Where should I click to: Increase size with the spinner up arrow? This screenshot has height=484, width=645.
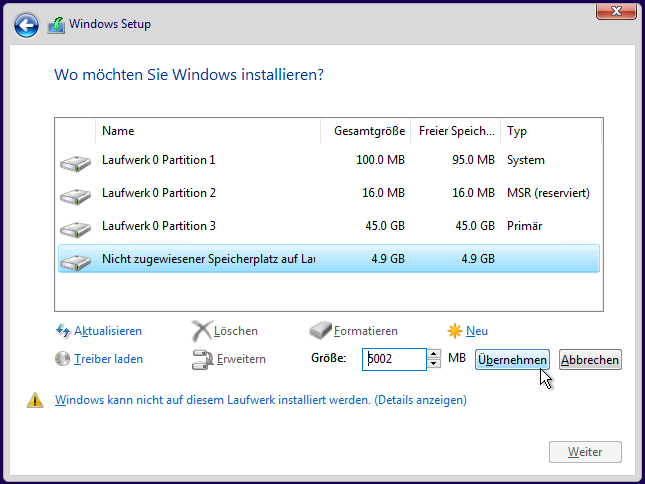(434, 354)
